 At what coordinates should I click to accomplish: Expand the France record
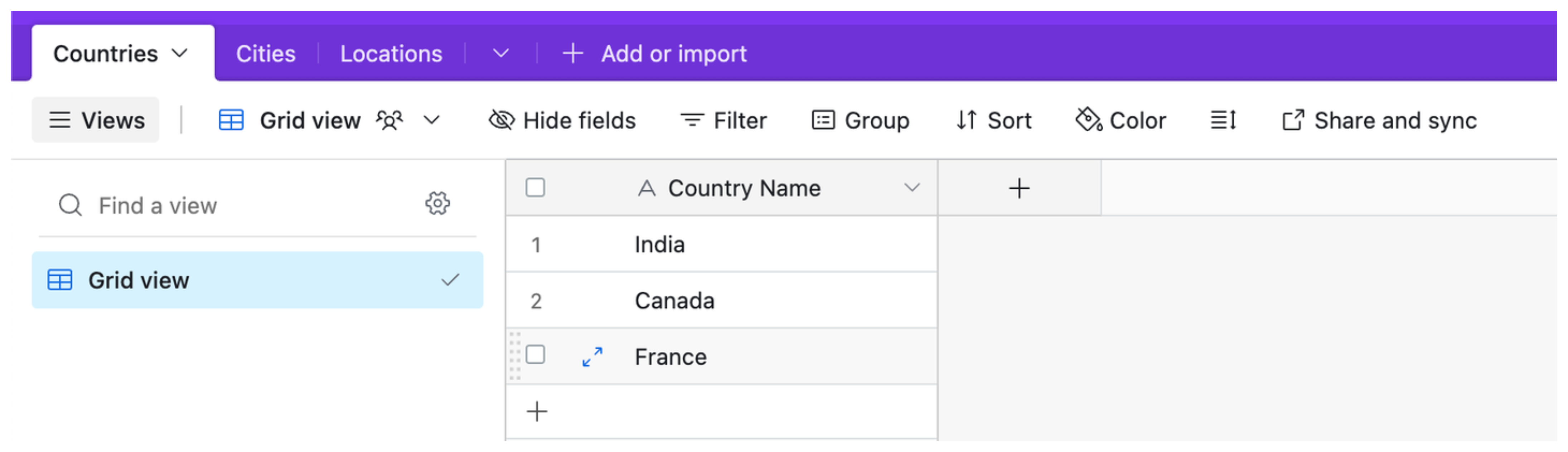592,356
